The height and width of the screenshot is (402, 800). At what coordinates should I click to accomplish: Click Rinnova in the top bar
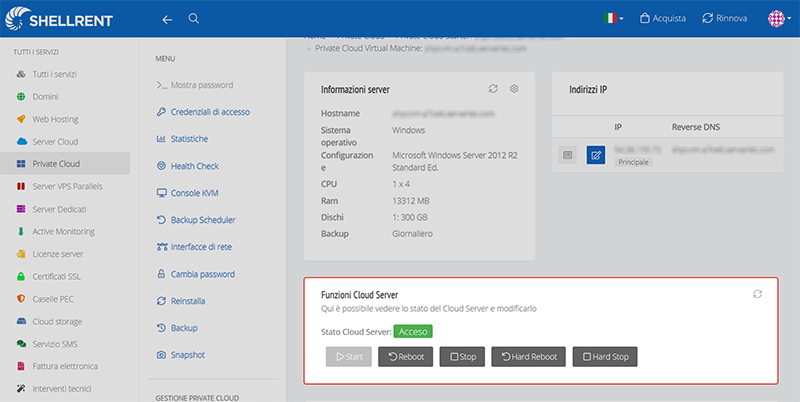(x=724, y=18)
